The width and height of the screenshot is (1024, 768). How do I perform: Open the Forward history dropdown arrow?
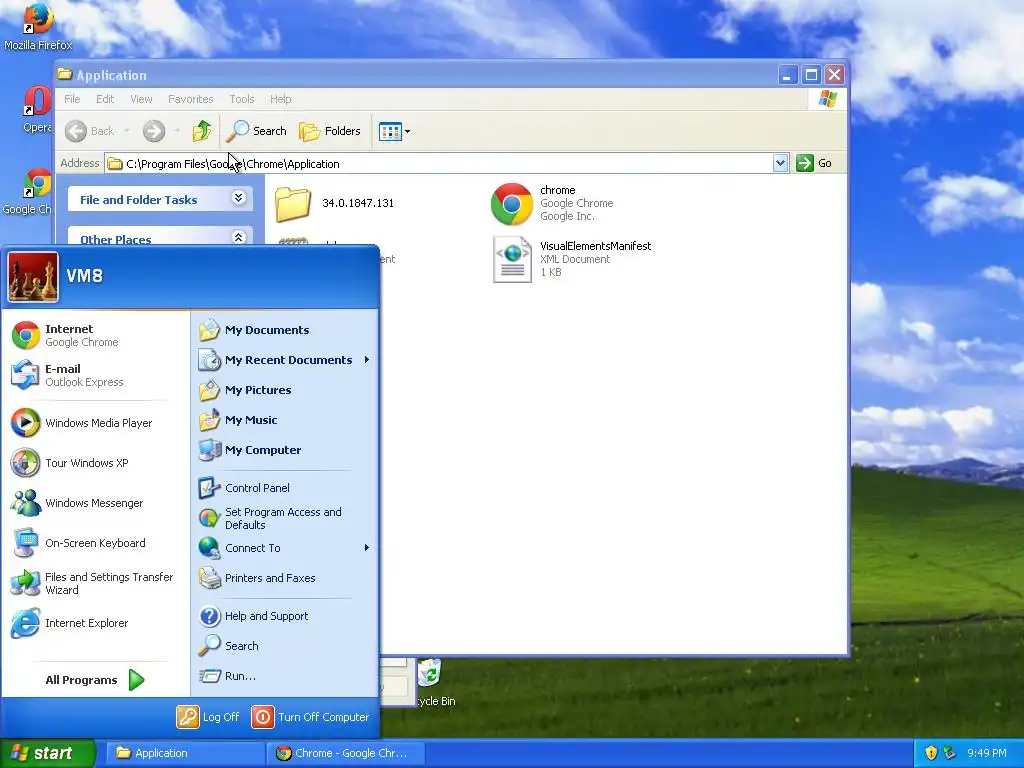click(x=176, y=131)
